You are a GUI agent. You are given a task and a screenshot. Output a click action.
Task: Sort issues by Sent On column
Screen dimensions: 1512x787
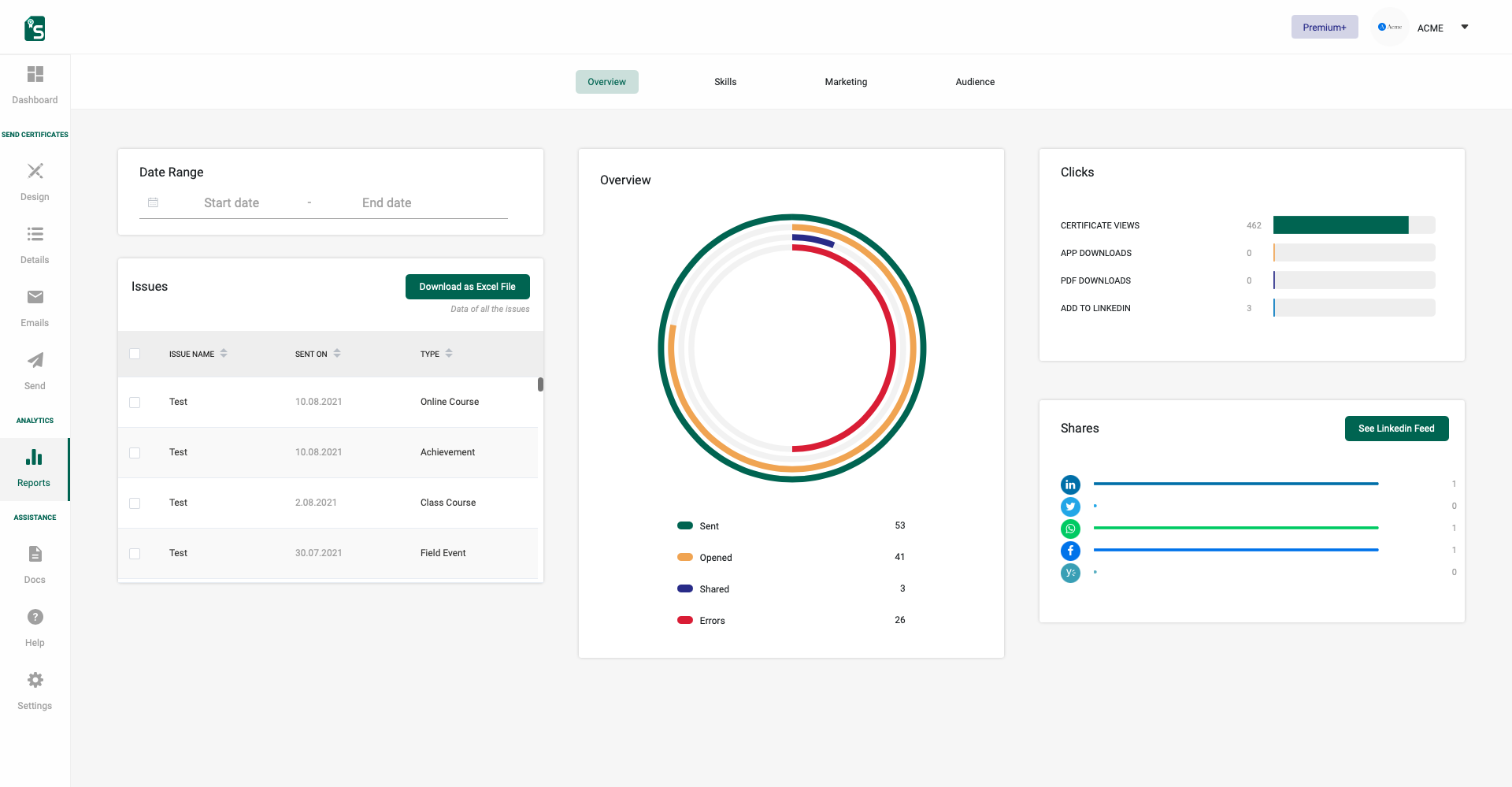[337, 354]
